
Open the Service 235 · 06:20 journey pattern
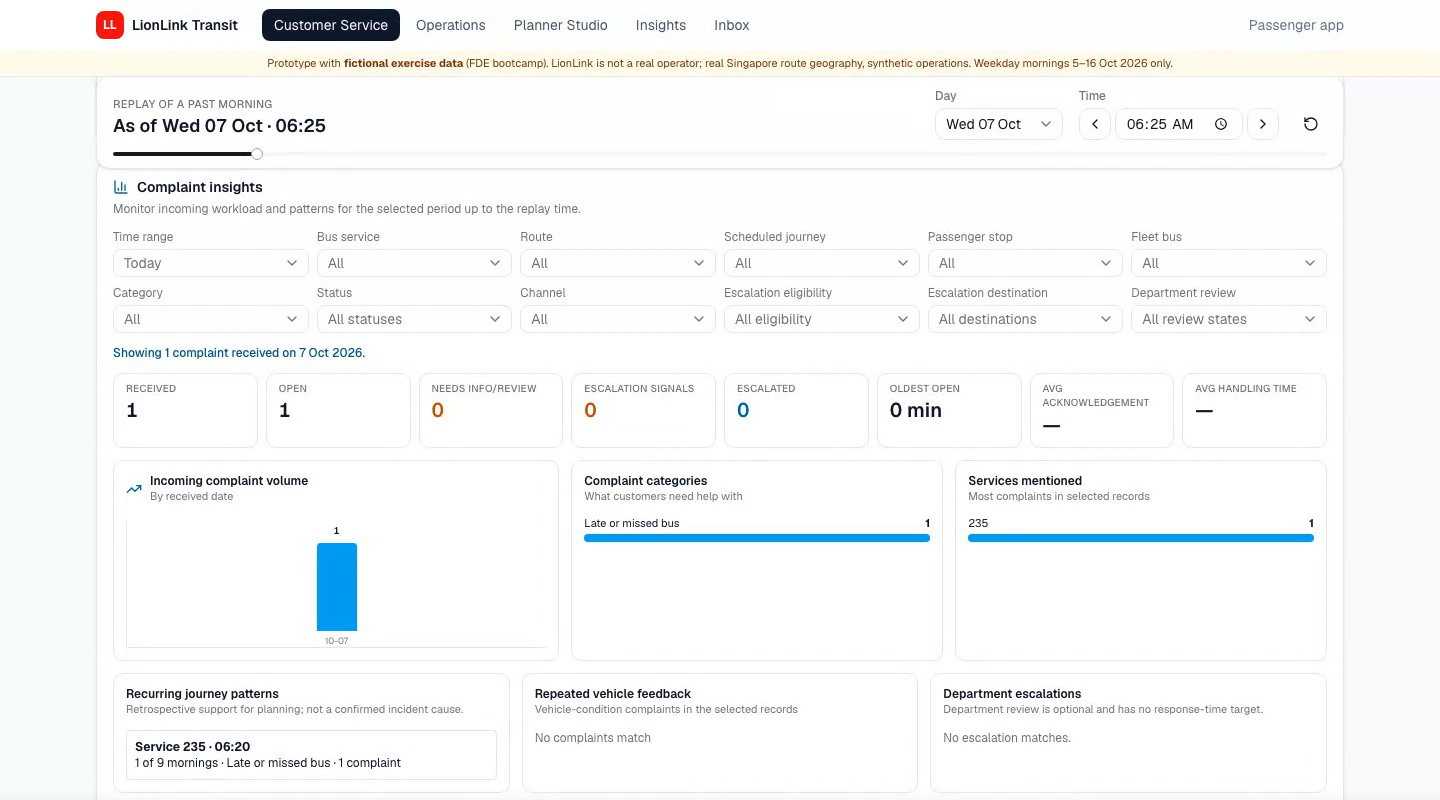[311, 755]
